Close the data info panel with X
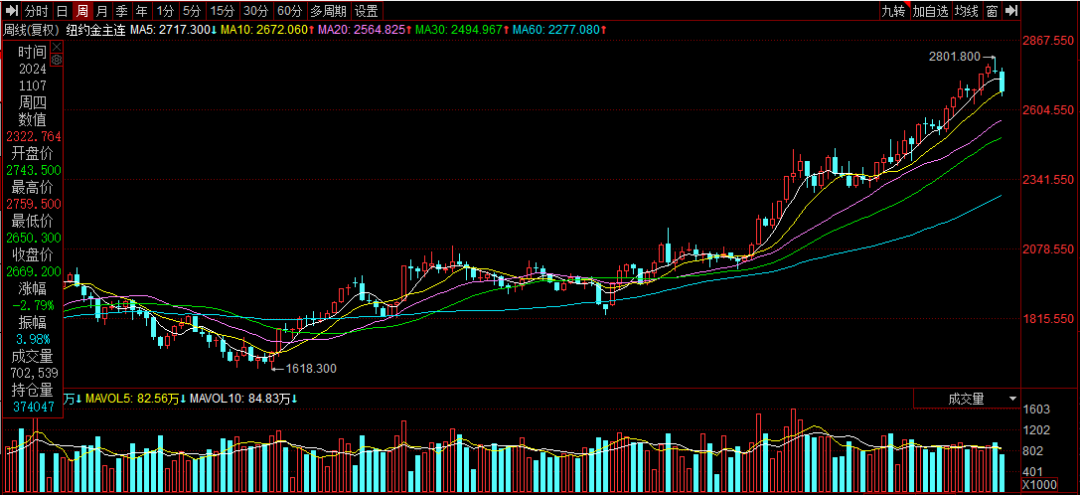The height and width of the screenshot is (495, 1080). point(56,46)
